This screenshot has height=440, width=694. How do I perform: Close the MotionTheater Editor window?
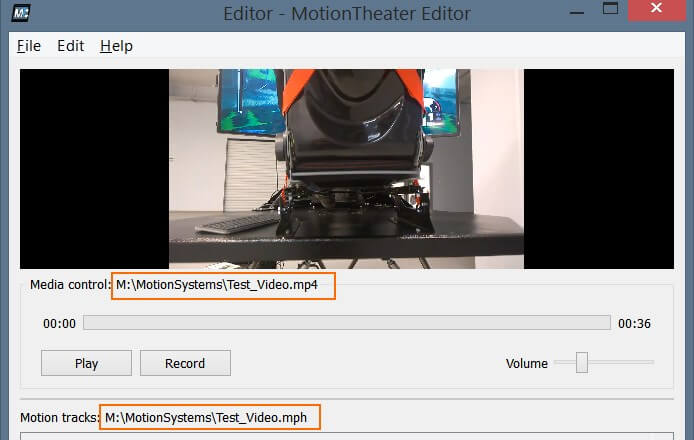click(x=656, y=9)
